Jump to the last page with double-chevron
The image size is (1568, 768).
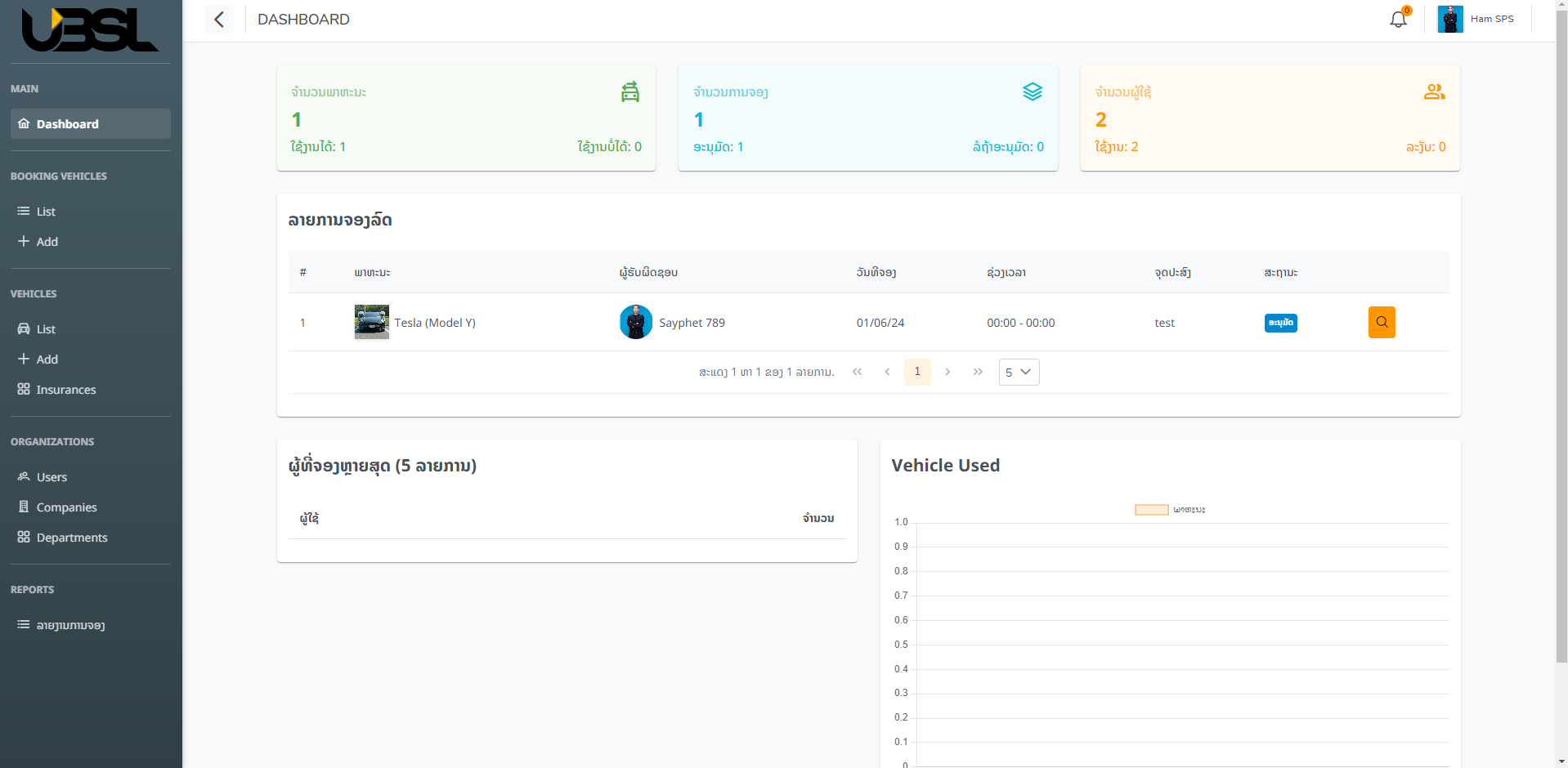(977, 372)
